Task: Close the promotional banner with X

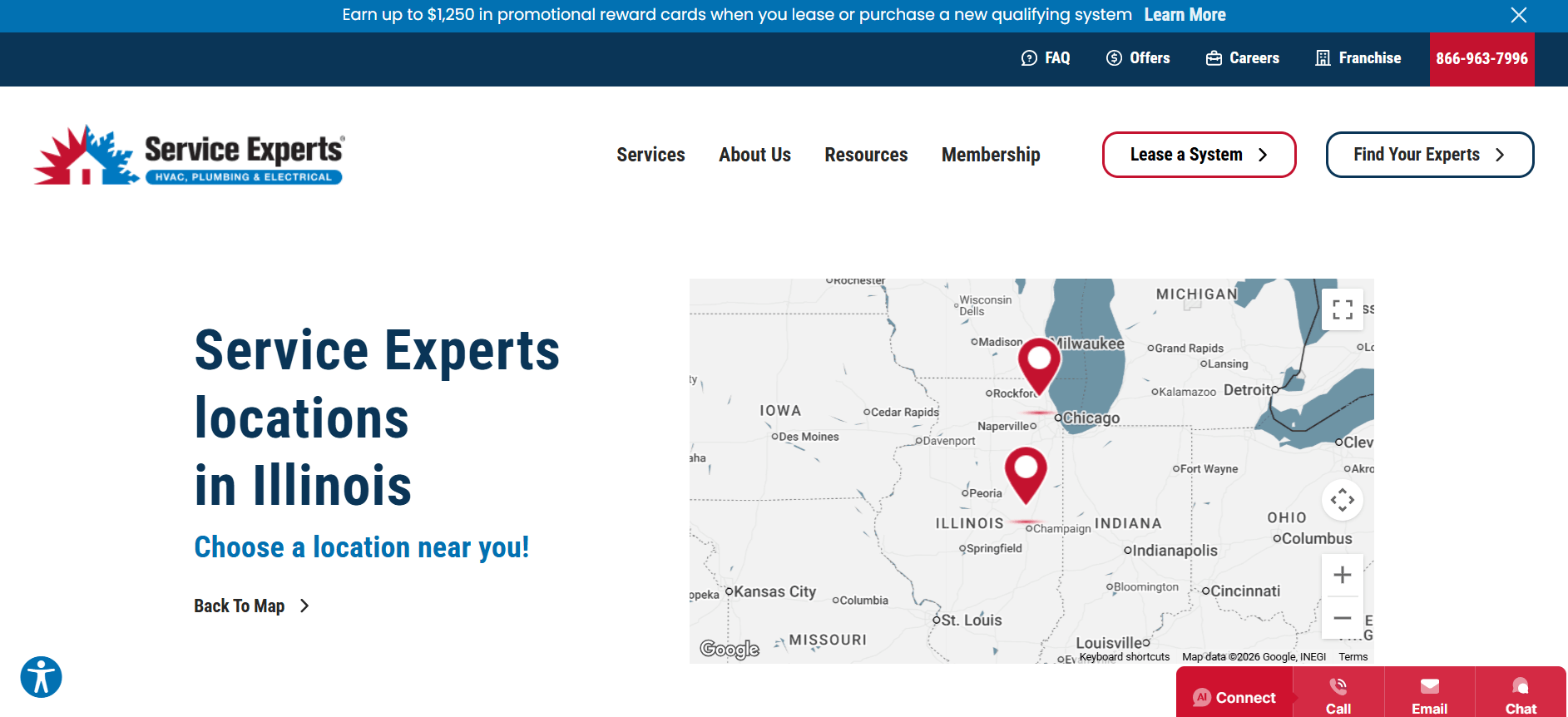Action: [1518, 15]
